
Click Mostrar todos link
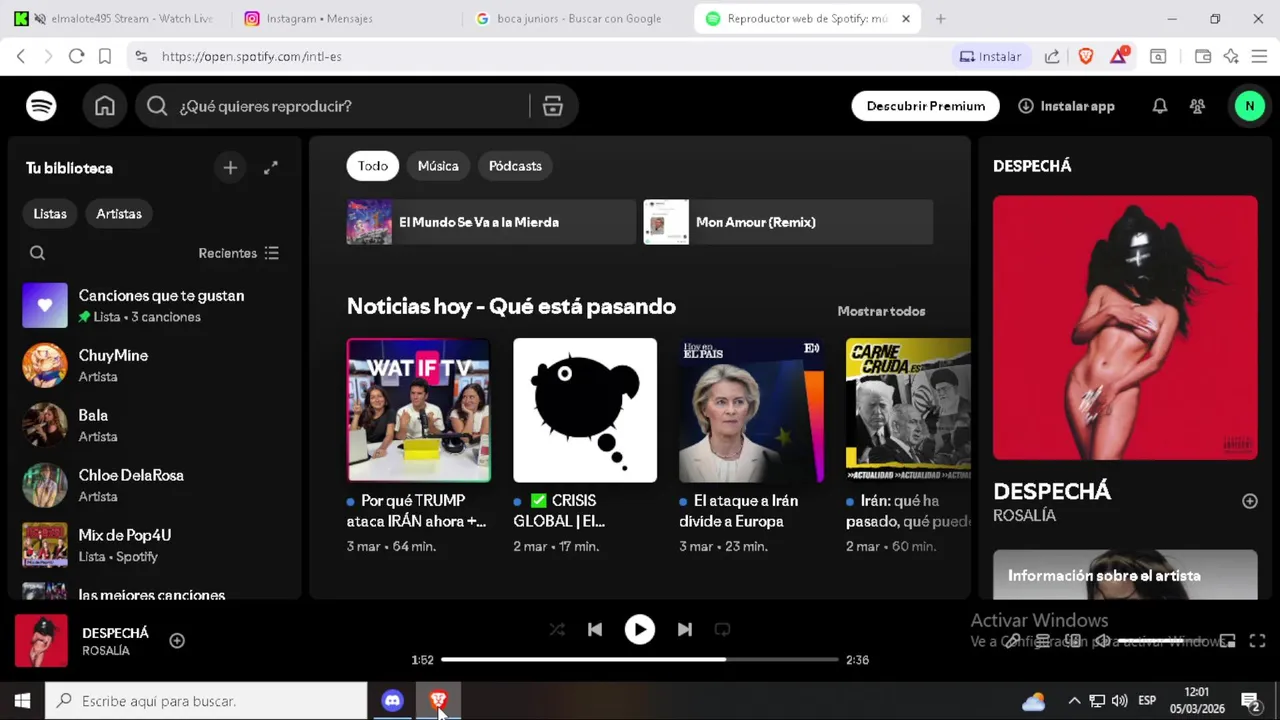point(881,311)
